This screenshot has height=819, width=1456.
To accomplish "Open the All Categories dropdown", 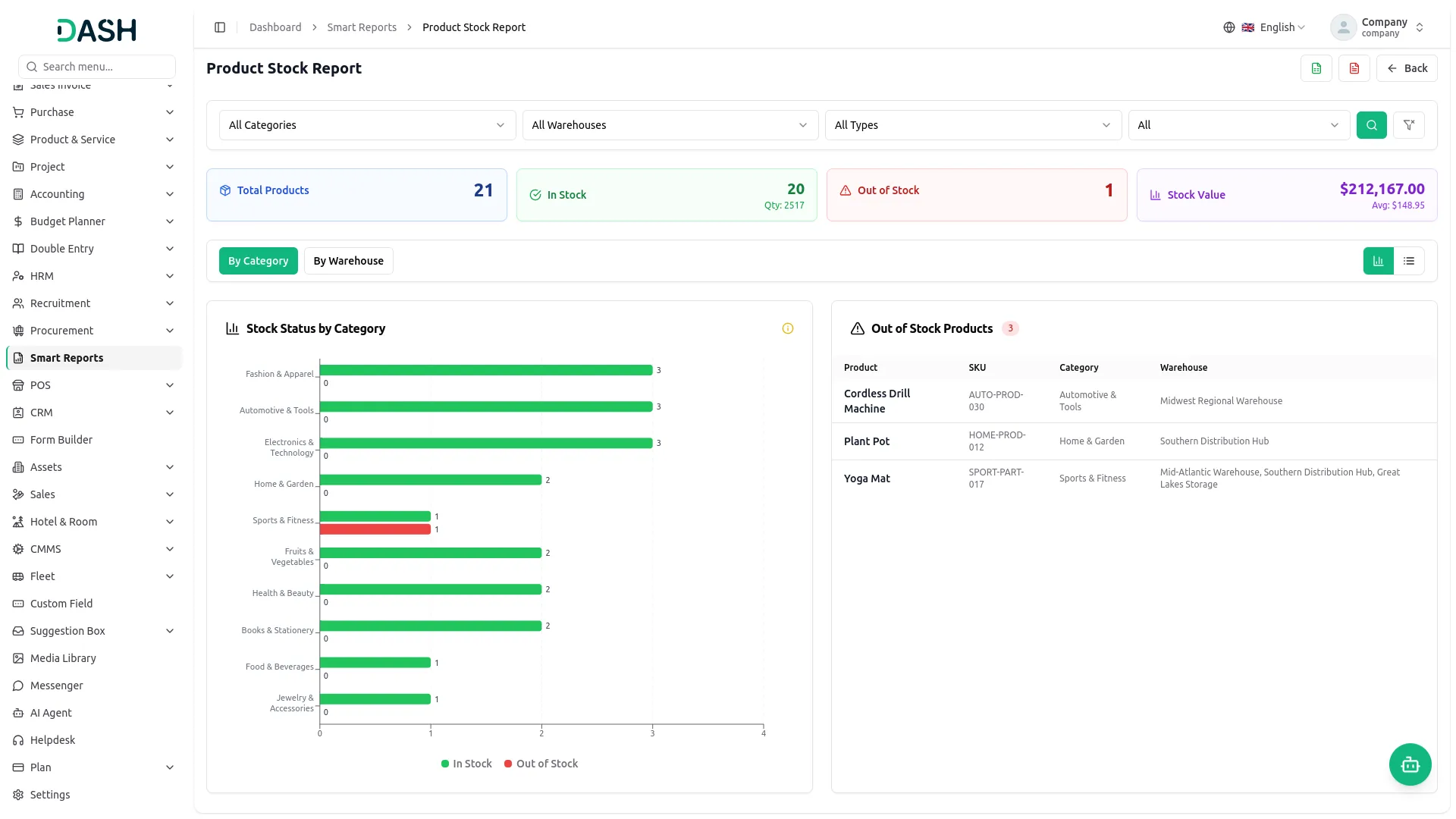I will [x=367, y=125].
